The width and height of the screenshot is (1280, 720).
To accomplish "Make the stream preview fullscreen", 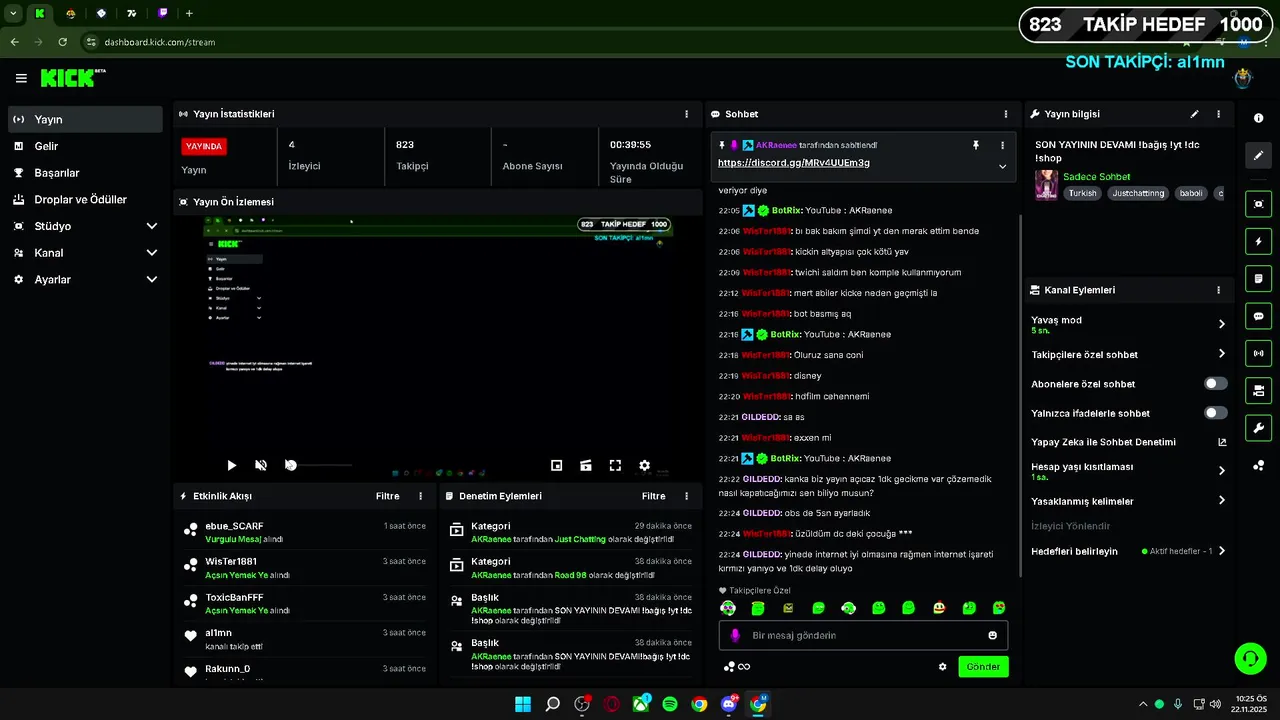I will pos(615,465).
